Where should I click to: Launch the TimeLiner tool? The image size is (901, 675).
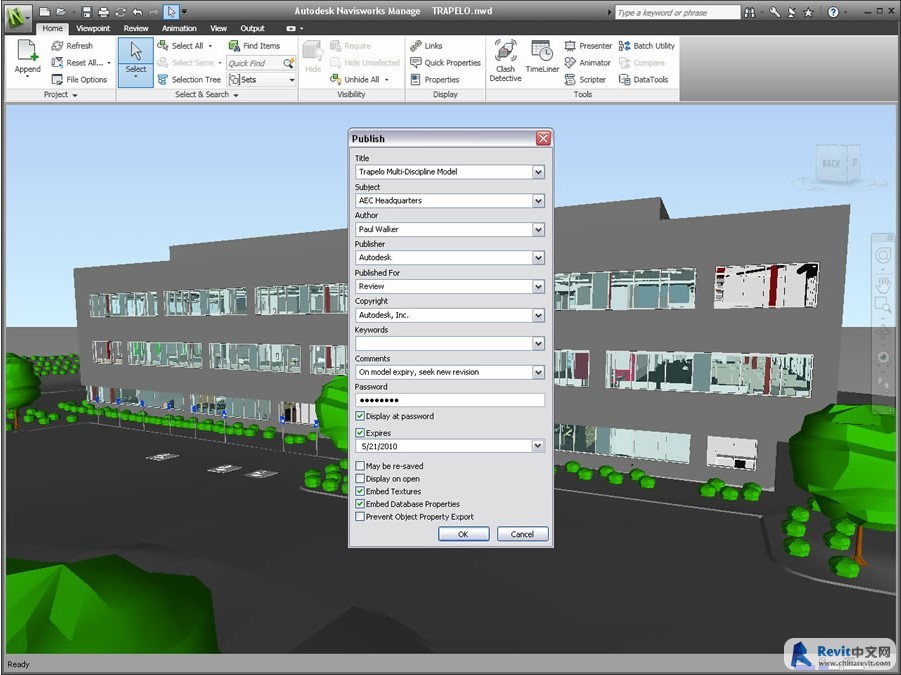(542, 58)
